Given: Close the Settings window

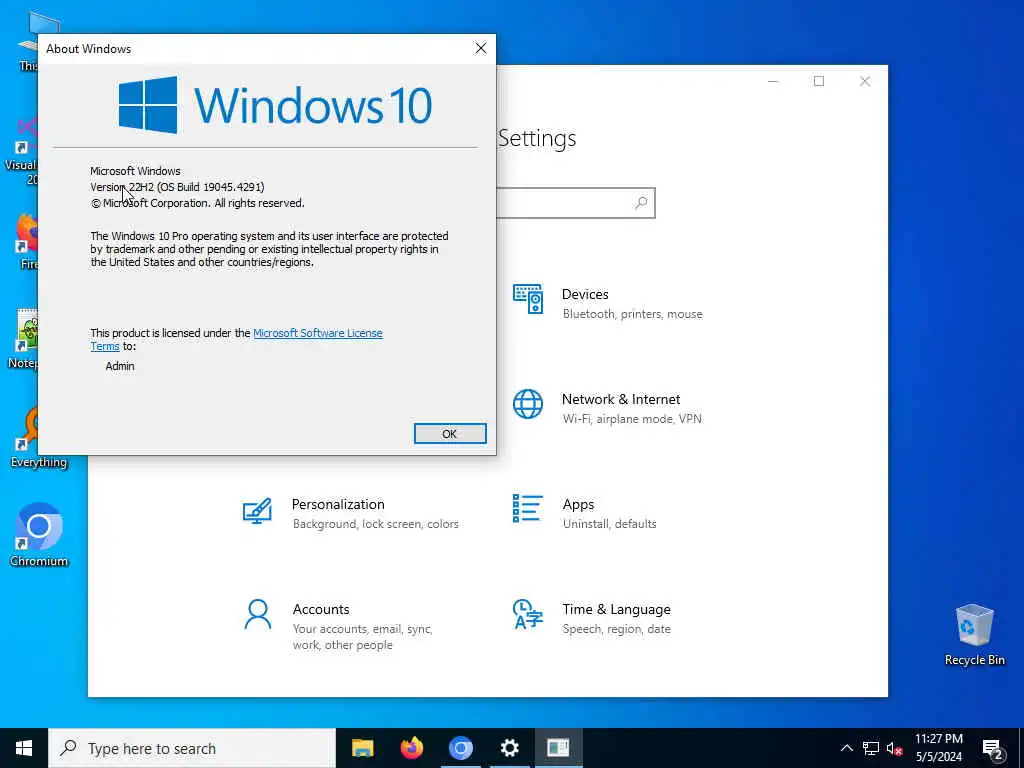Looking at the screenshot, I should (x=865, y=81).
